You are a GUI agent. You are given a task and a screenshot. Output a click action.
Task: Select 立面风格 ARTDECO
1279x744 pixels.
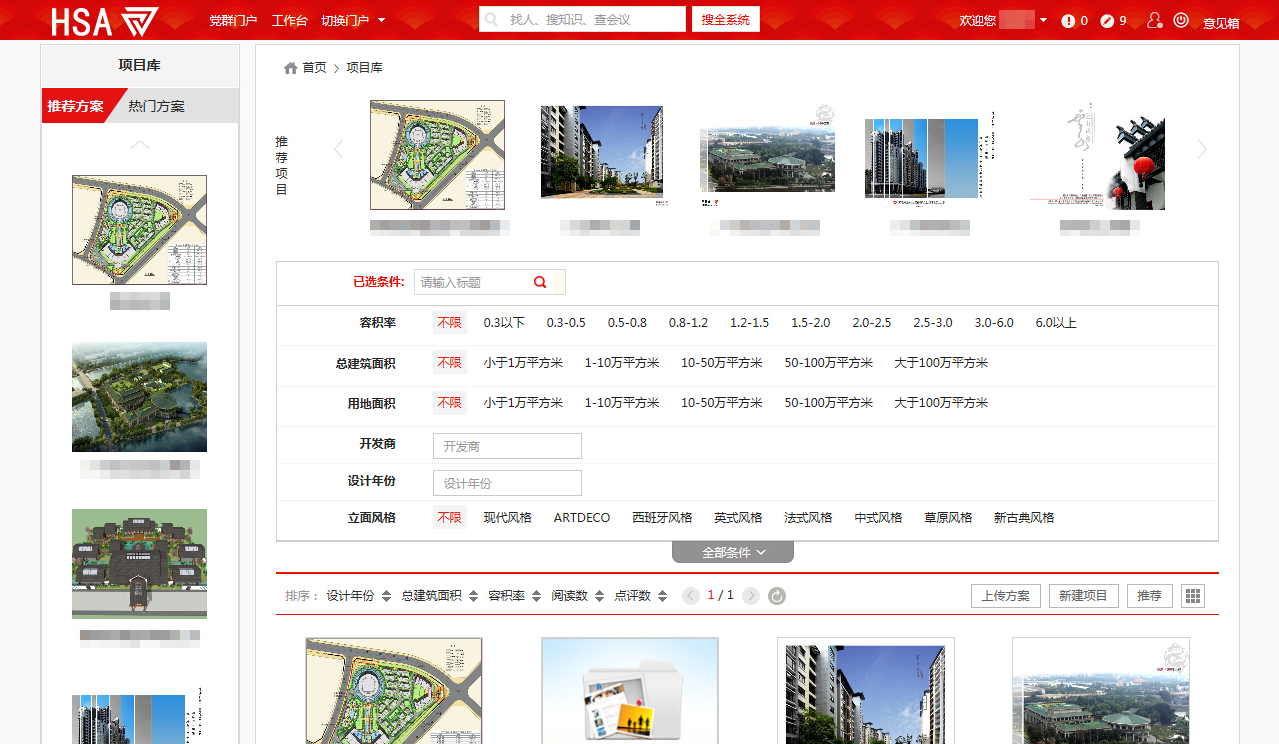[582, 518]
